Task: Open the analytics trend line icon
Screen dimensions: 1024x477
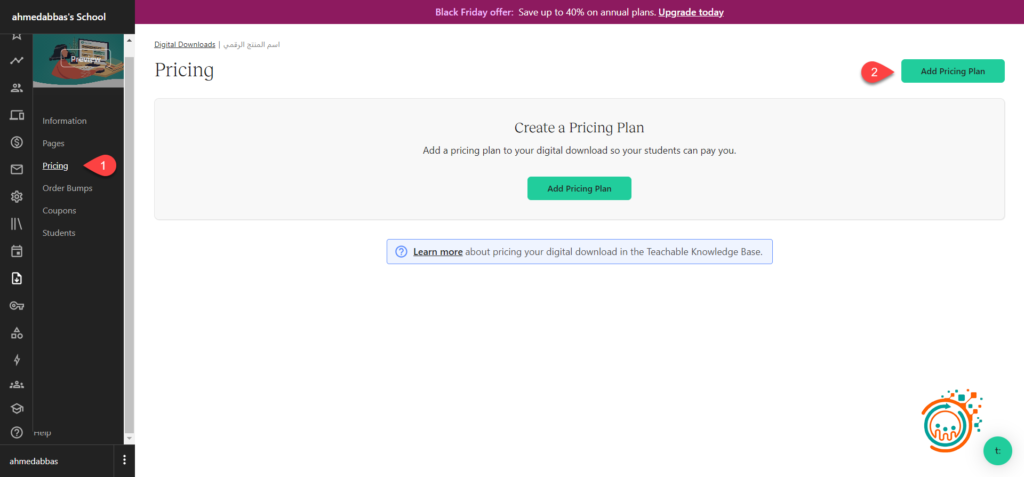Action: [x=17, y=61]
